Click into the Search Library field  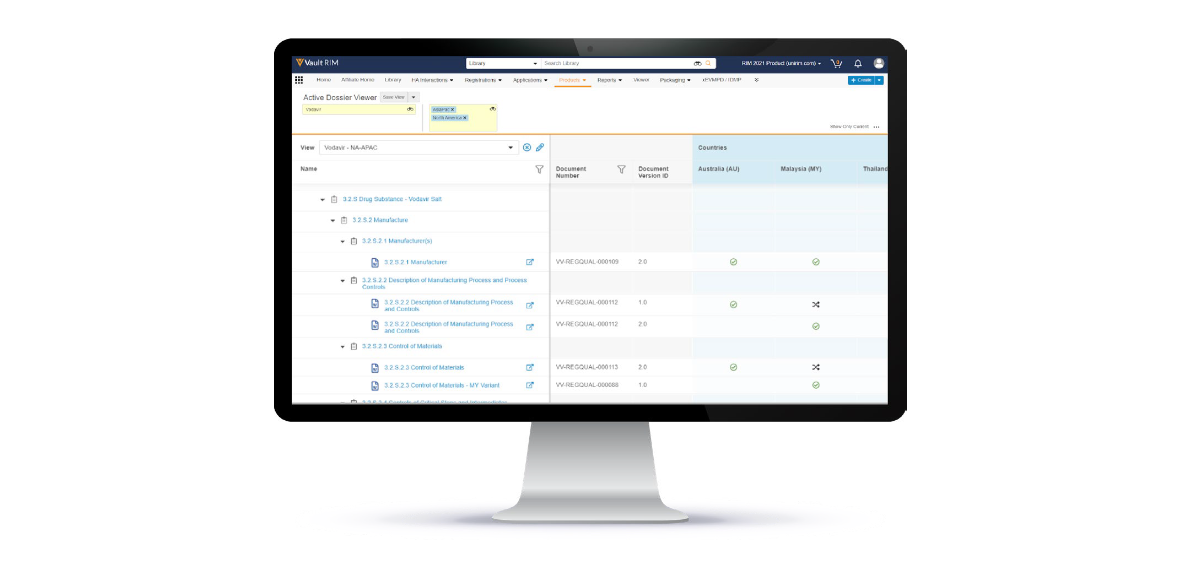tap(615, 63)
